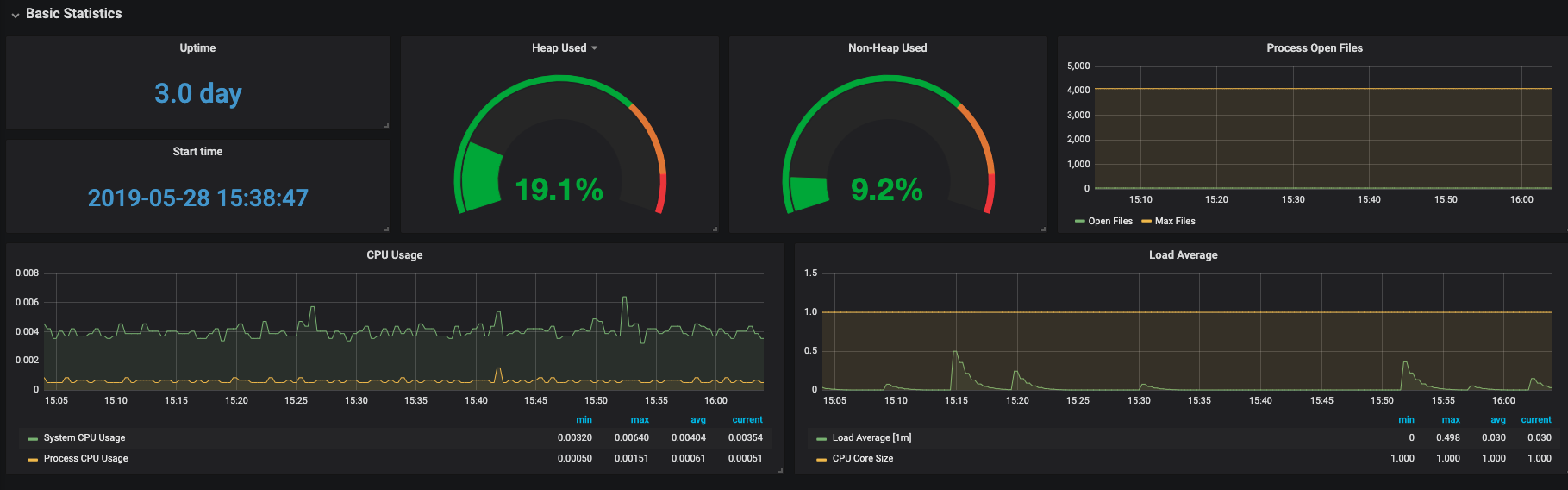Screen dimensions: 1568x490
Task: Sort CPU Usage legend by max column
Action: [x=640, y=420]
